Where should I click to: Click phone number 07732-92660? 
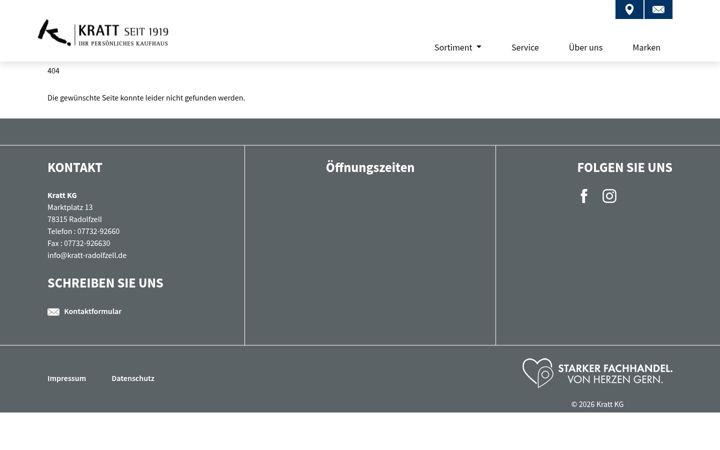(98, 231)
